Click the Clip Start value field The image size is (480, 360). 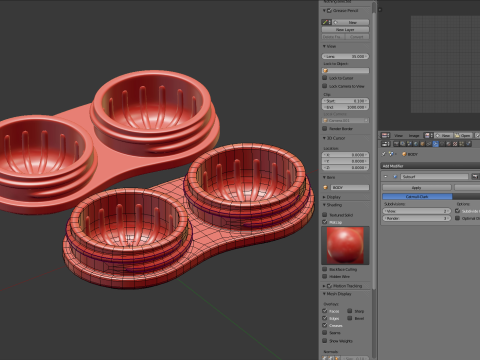coord(345,100)
